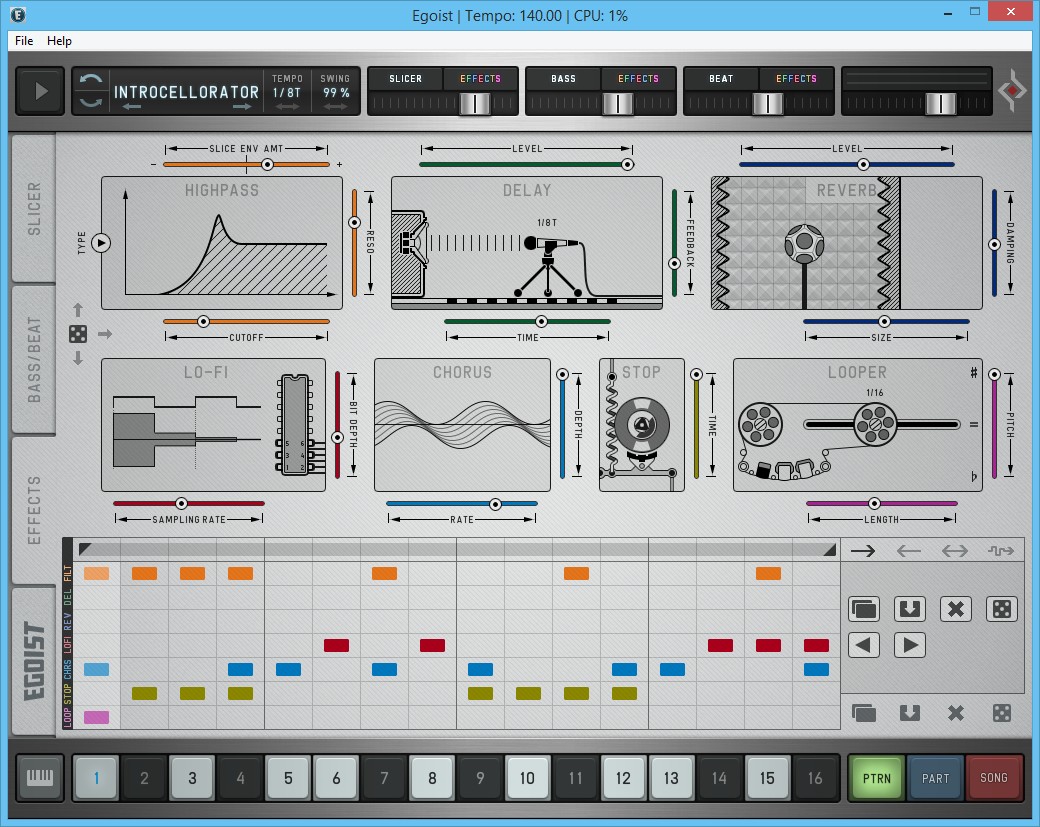
Task: Open the File menu
Action: [x=24, y=41]
